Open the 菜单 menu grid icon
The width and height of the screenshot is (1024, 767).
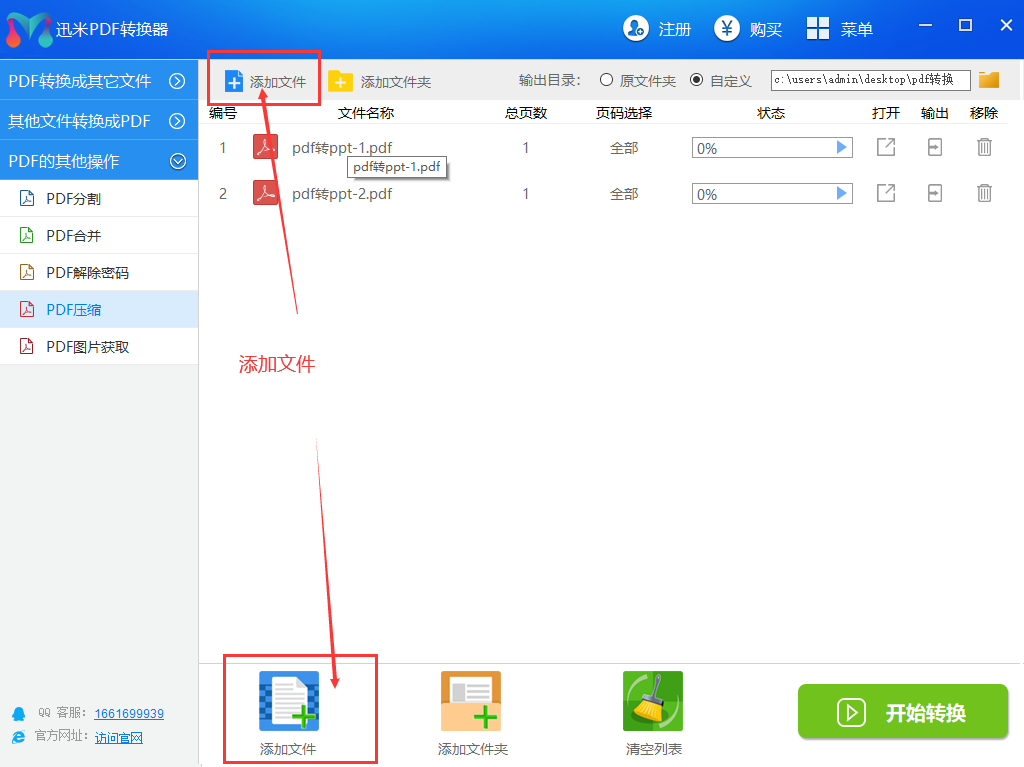click(x=818, y=29)
